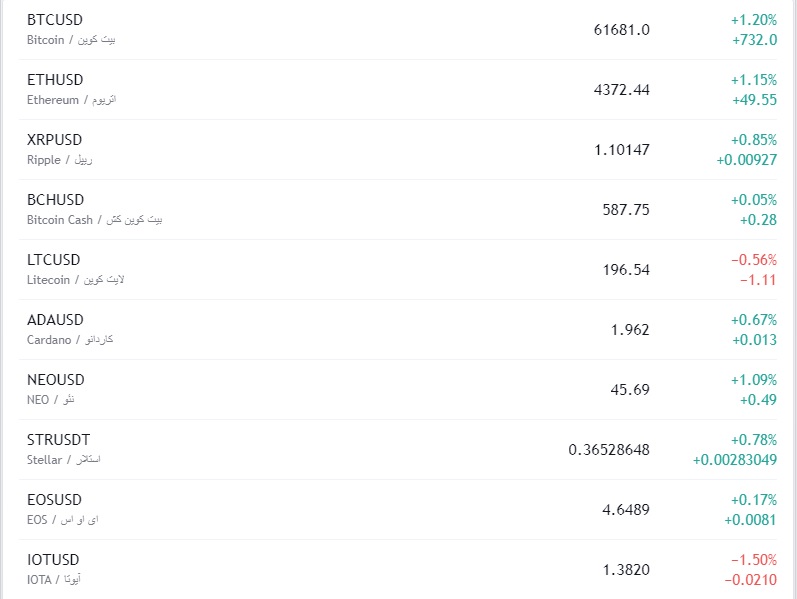The image size is (797, 599).
Task: Open the NEOUSD ticker
Action: click(56, 380)
